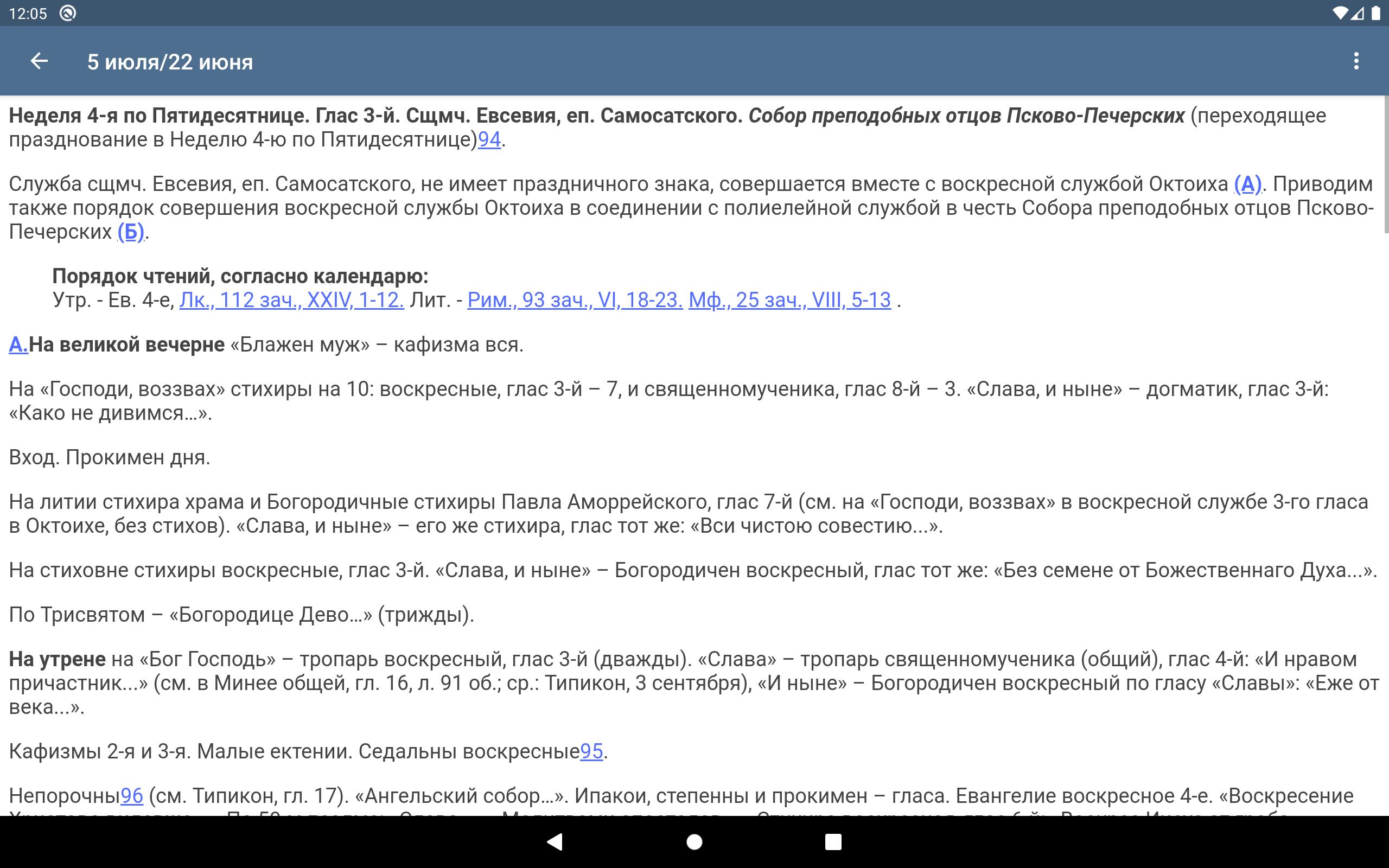Tap the back arrow in the header
The image size is (1389, 868).
click(x=39, y=61)
